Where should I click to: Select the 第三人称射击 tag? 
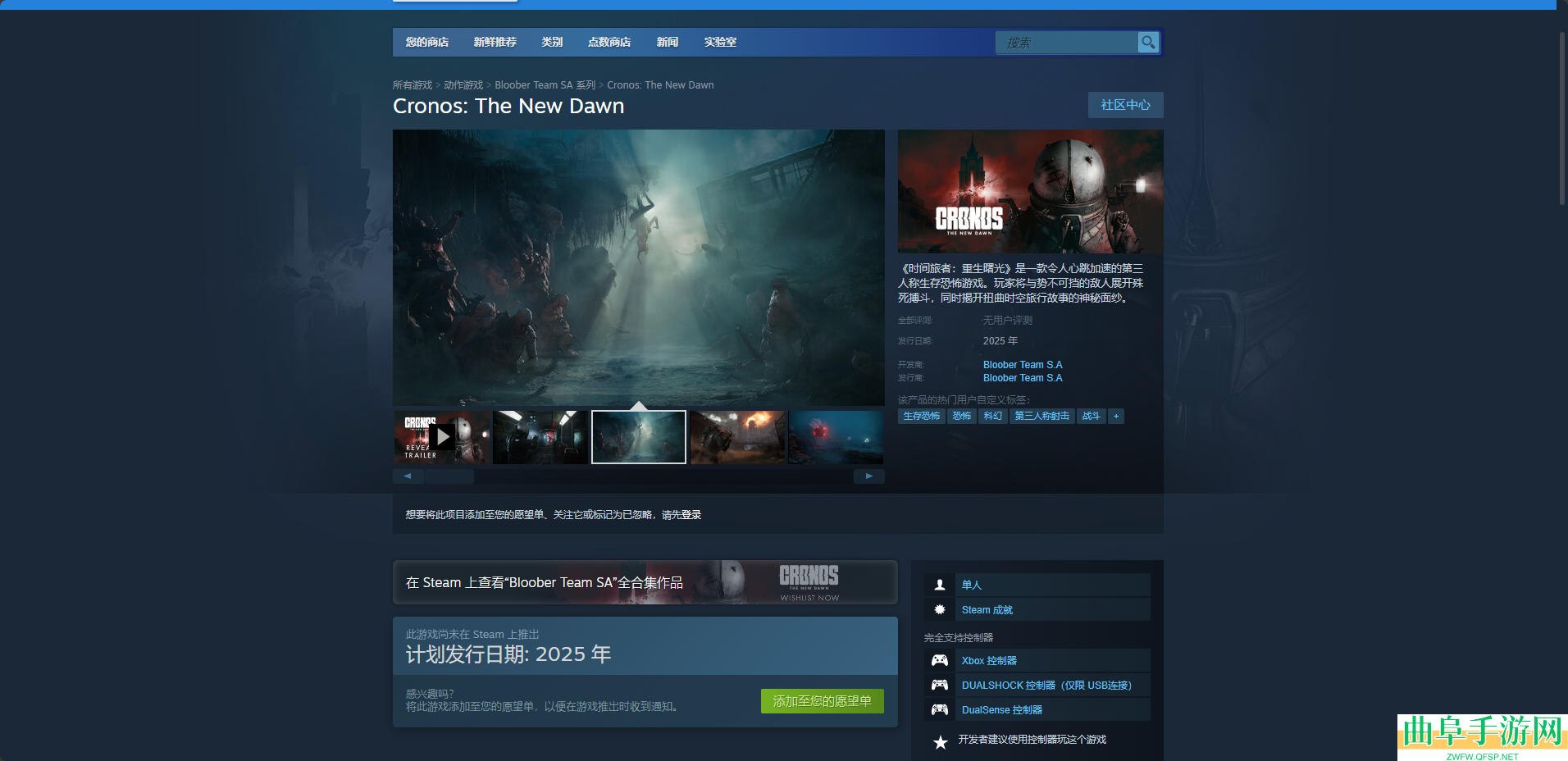tap(1042, 416)
